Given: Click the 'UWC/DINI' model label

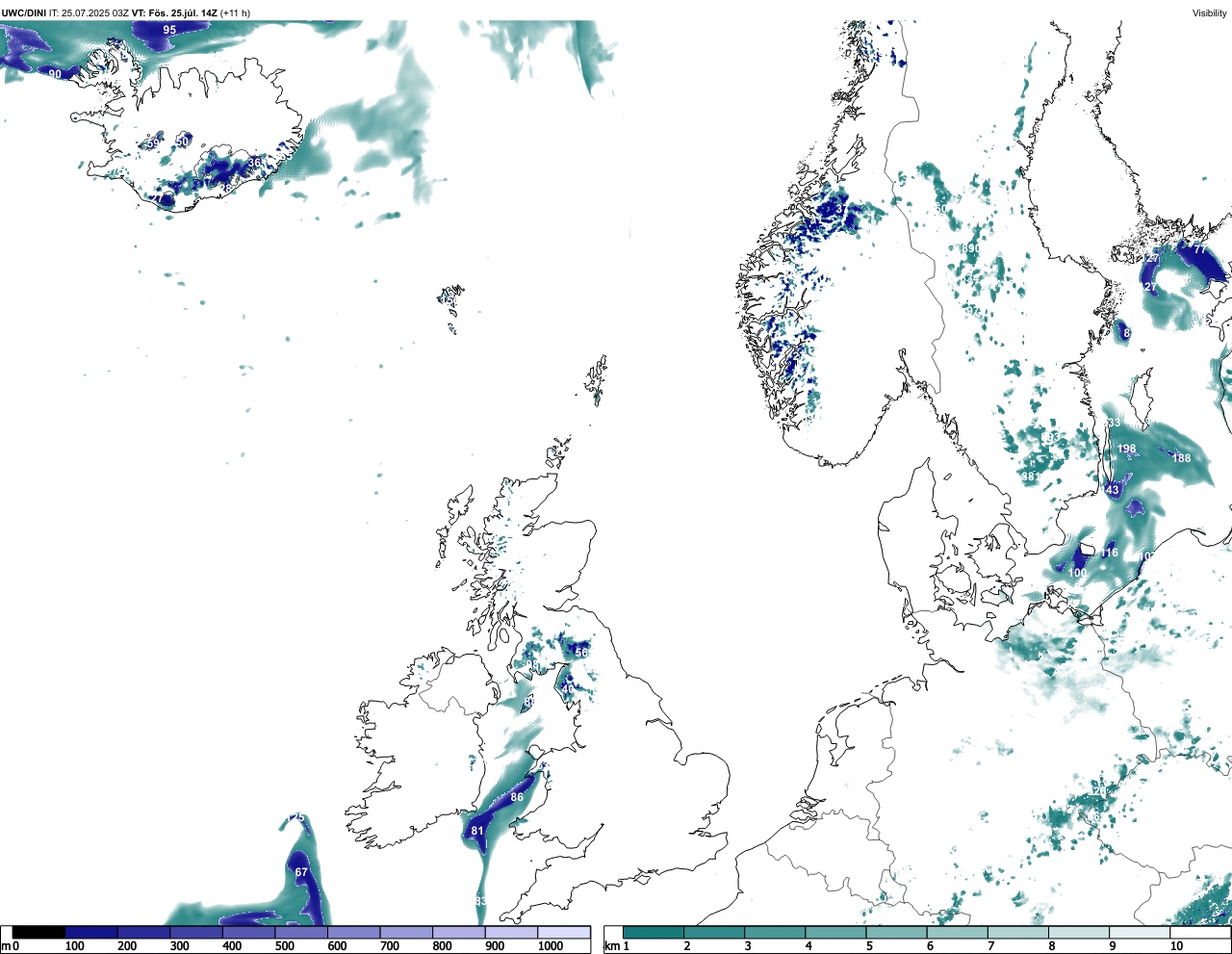Looking at the screenshot, I should [23, 13].
